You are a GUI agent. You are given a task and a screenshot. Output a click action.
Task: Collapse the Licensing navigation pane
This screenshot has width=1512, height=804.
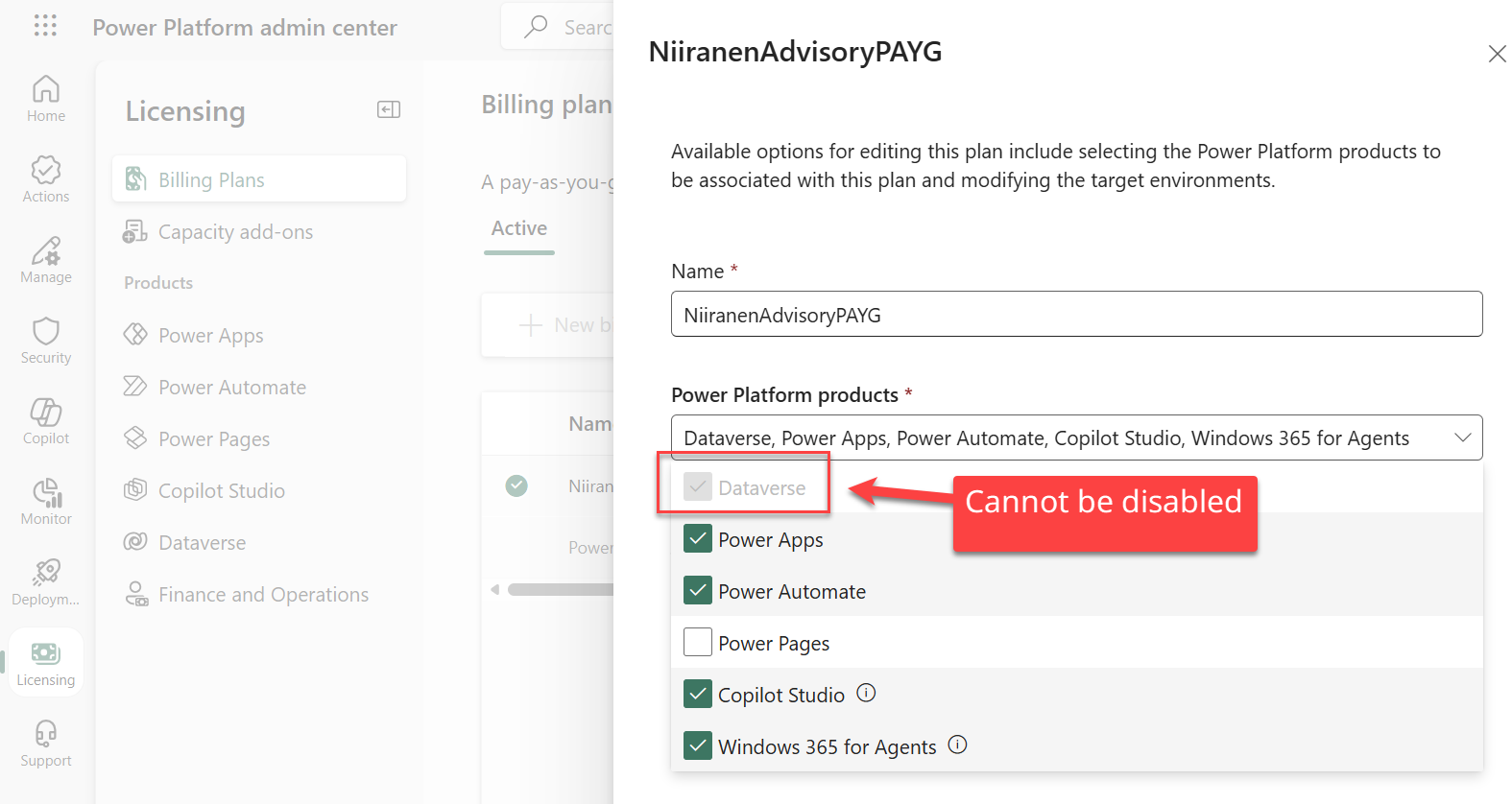tap(389, 109)
